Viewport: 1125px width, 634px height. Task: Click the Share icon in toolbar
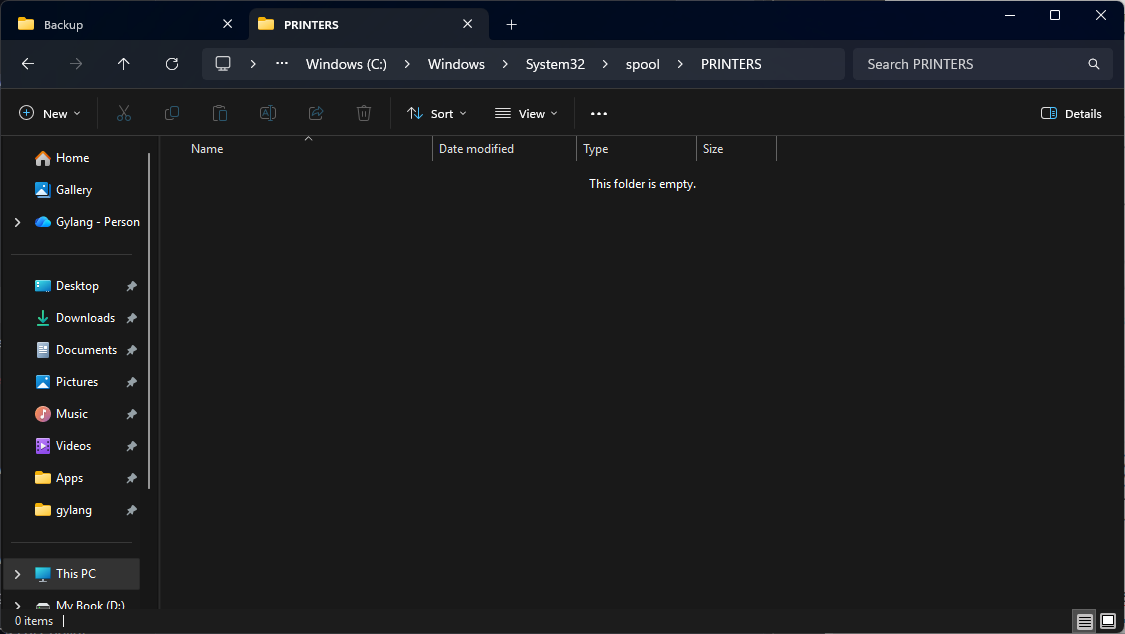pyautogui.click(x=316, y=114)
